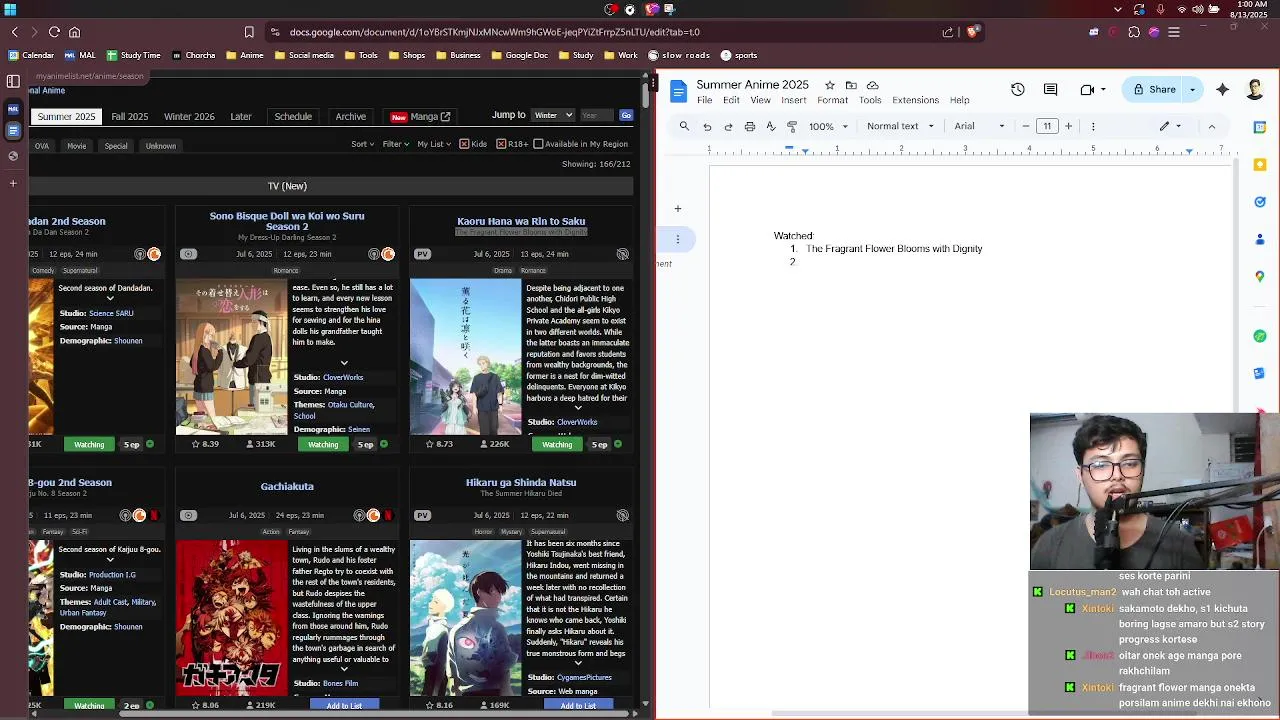Open Google Docs home via the Docs logo
1280x720 pixels.
[x=678, y=92]
